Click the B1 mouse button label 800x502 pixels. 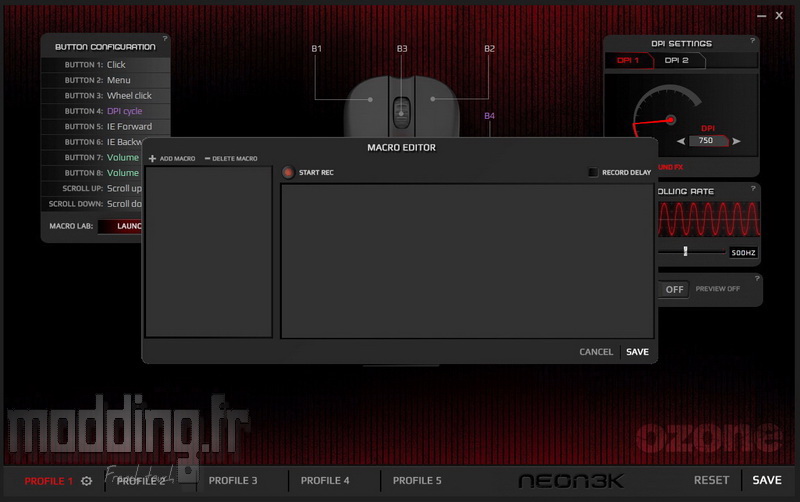tap(316, 48)
